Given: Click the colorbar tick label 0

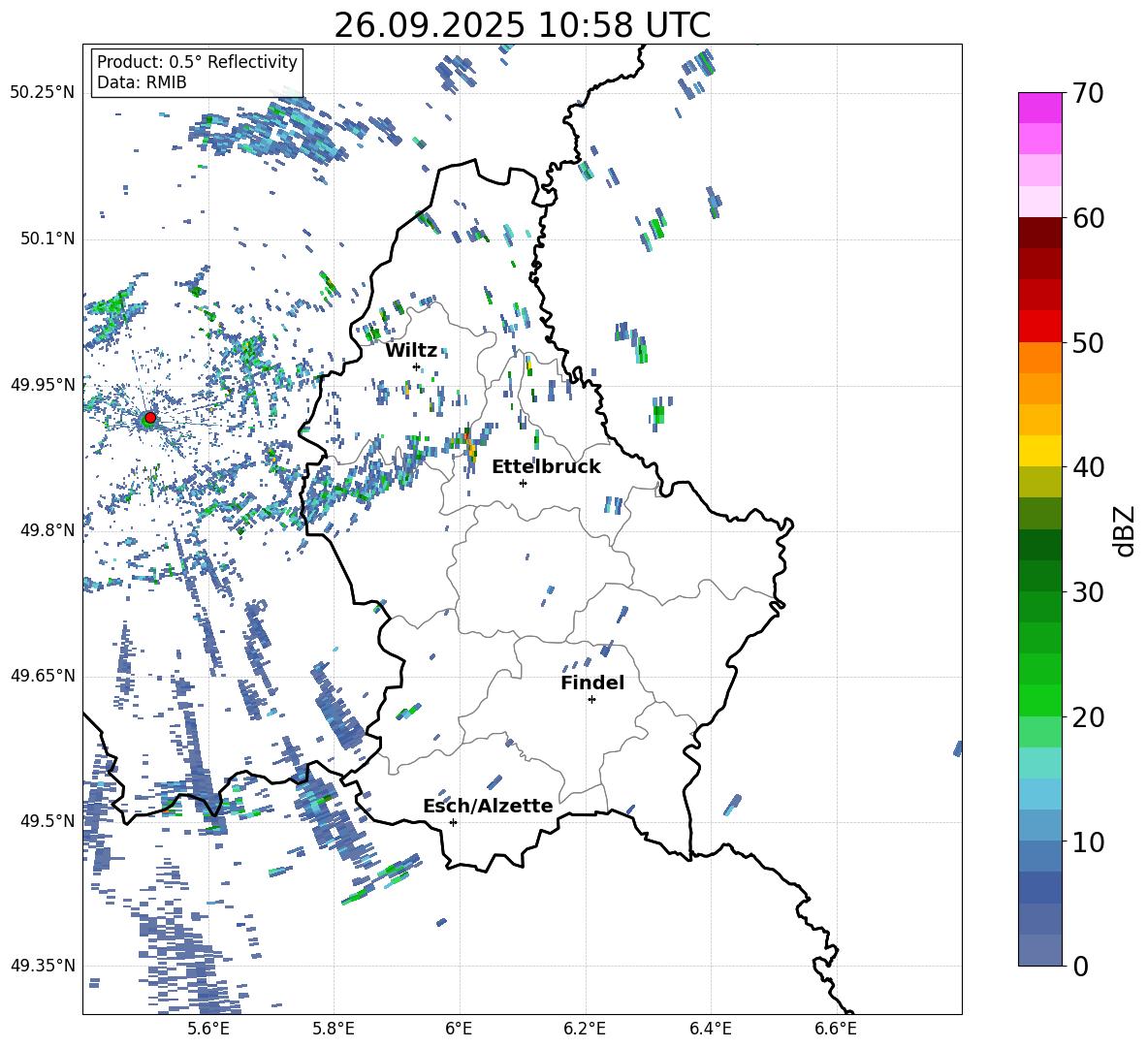Looking at the screenshot, I should 1081,967.
